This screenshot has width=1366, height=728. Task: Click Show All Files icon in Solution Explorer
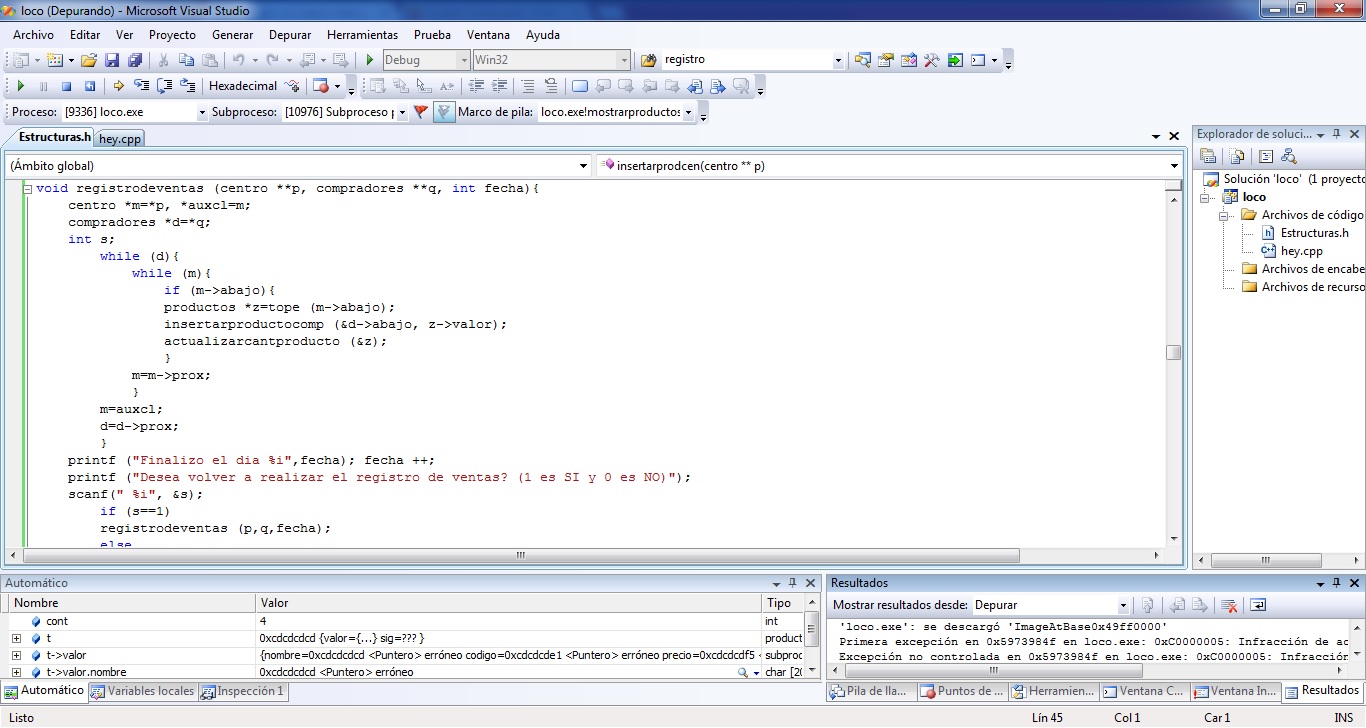(1237, 156)
